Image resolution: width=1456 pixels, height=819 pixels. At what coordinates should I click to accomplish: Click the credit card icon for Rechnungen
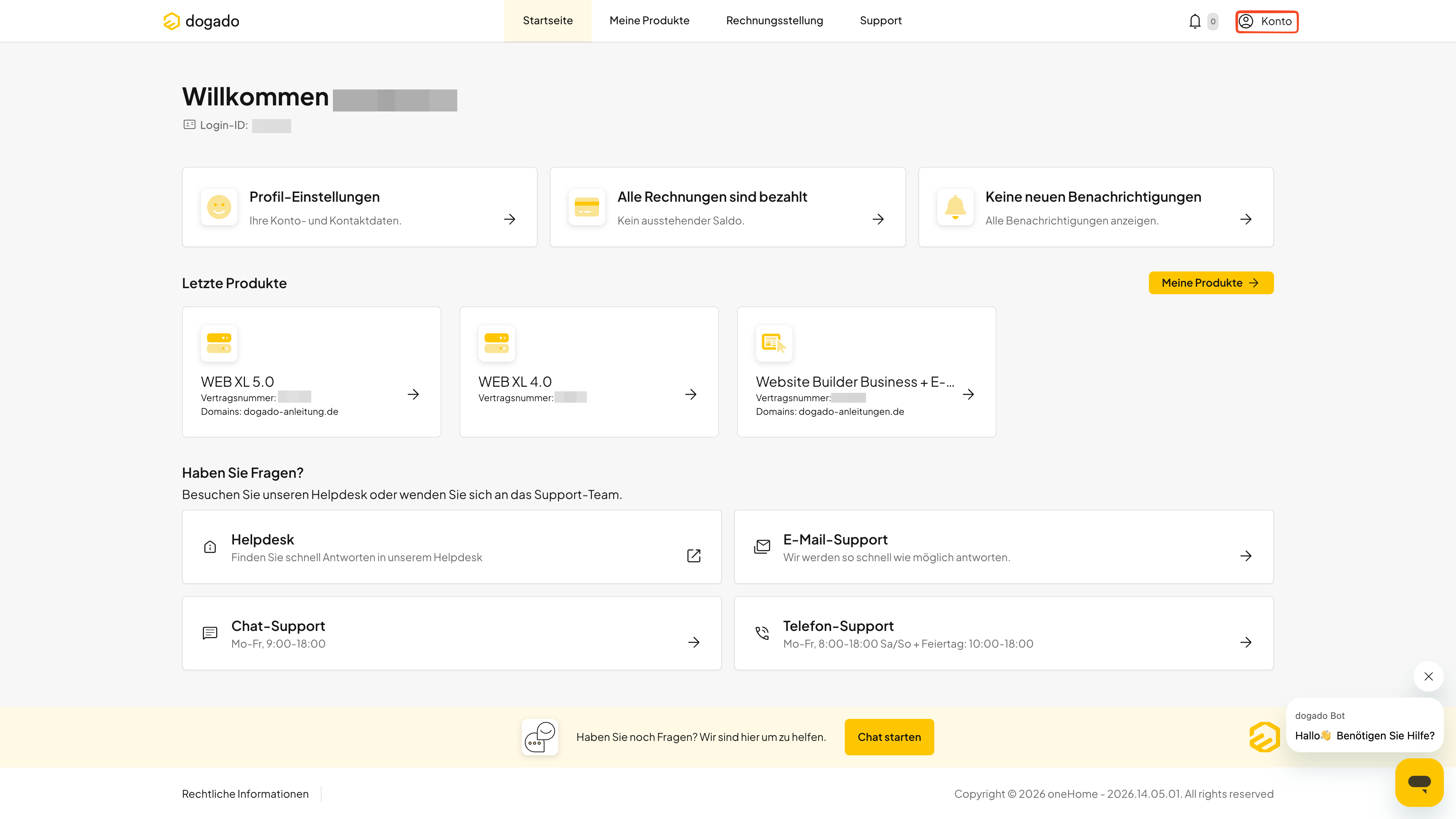point(587,207)
